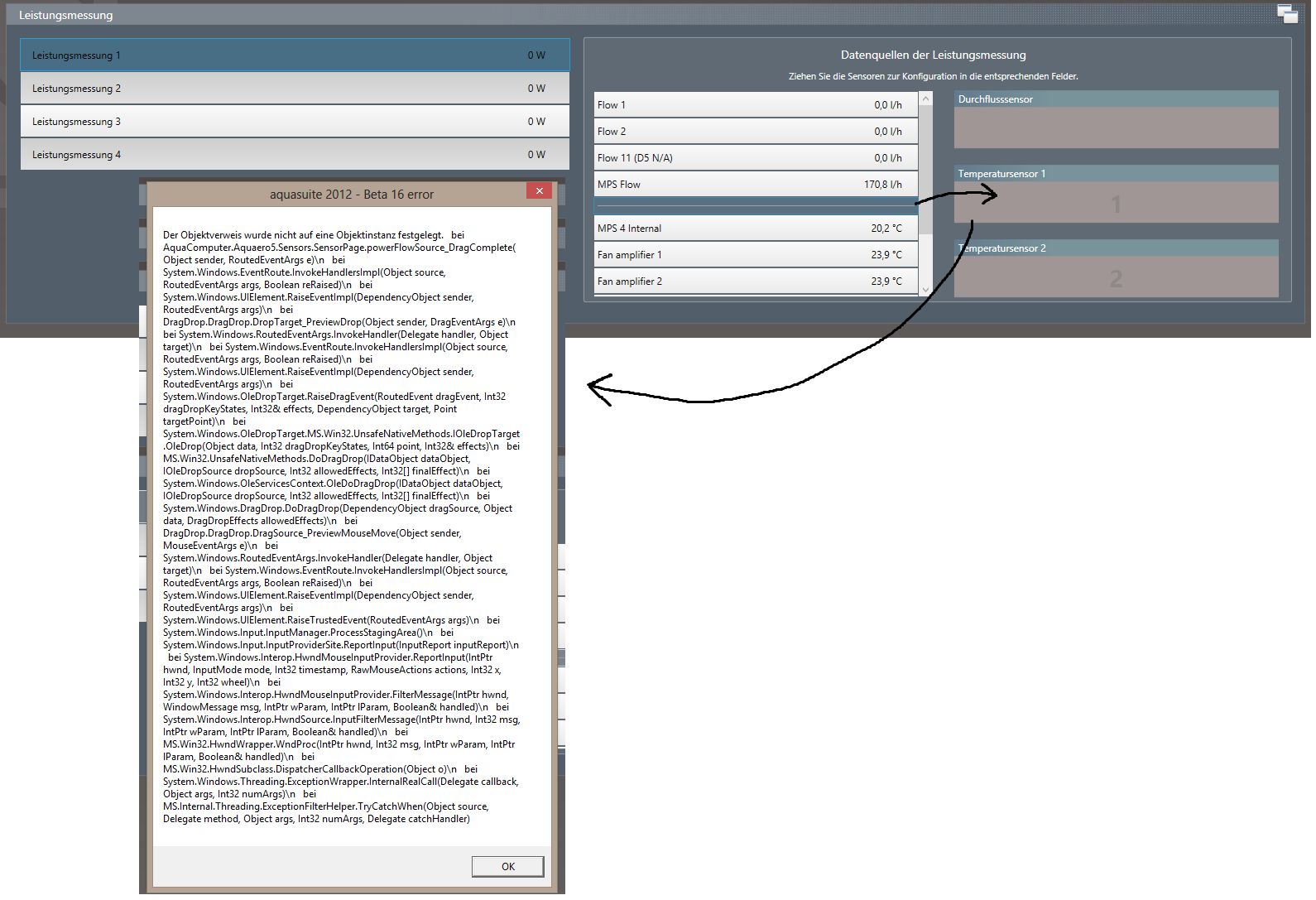Choose the Flow 11 (D5 N/A) sensor

pyautogui.click(x=756, y=158)
